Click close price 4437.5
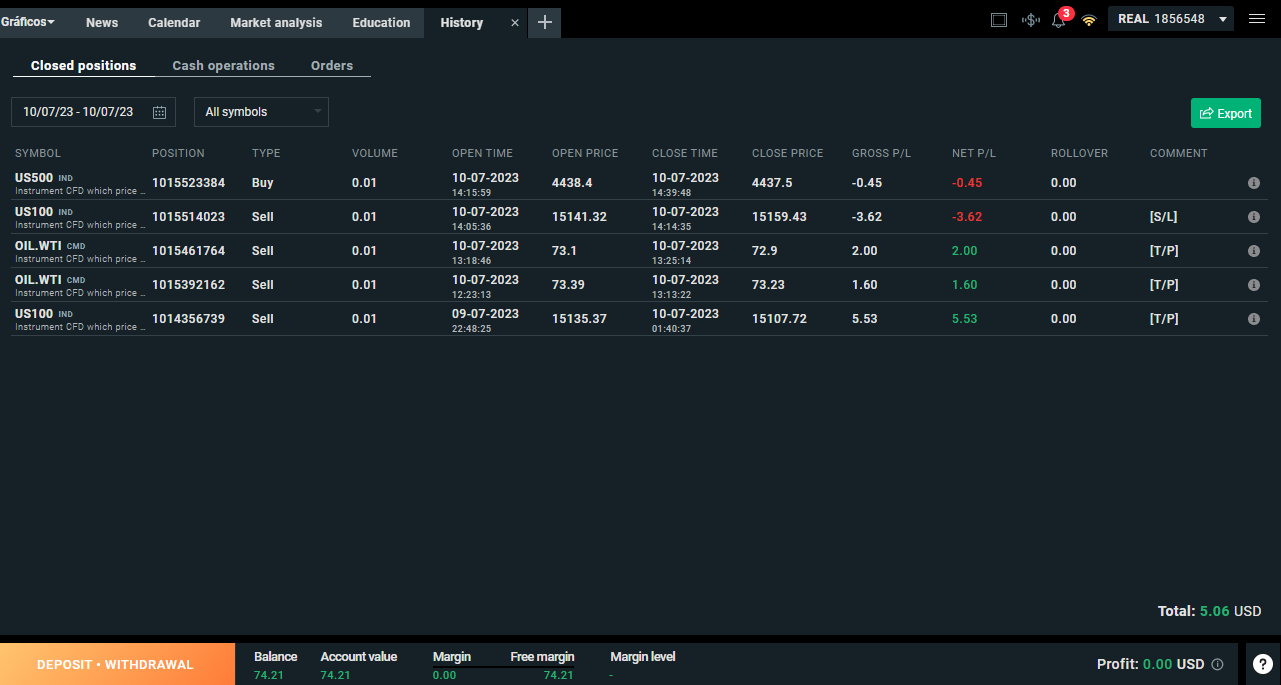The image size is (1281, 685). (772, 183)
